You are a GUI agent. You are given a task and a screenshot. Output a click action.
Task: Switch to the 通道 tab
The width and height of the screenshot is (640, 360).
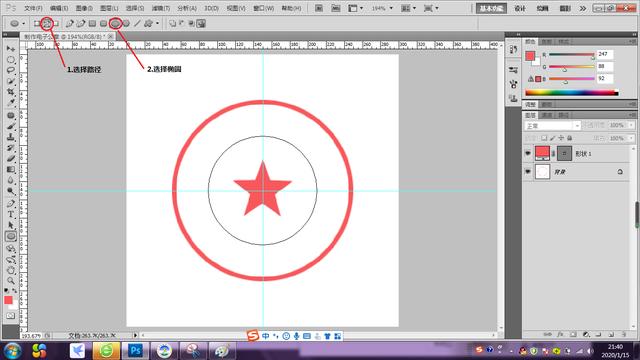547,115
